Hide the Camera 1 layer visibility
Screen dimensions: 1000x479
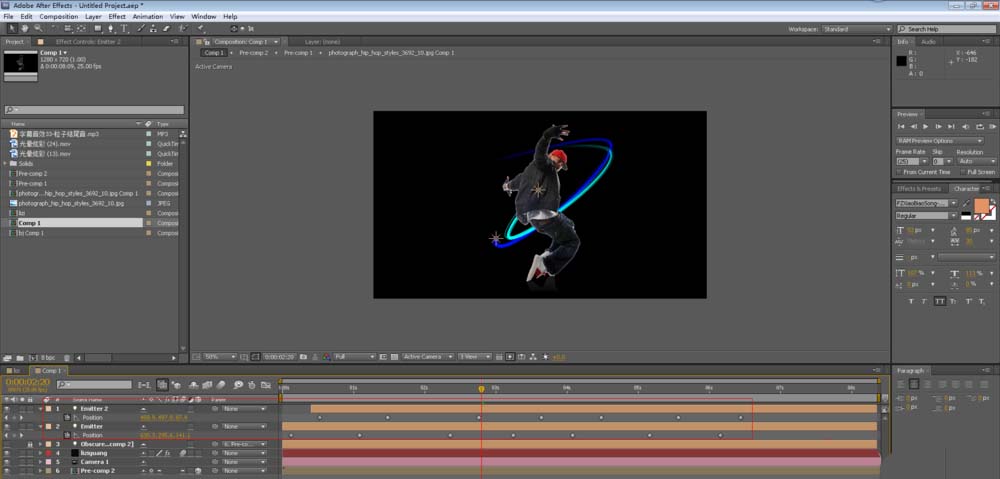pos(6,462)
